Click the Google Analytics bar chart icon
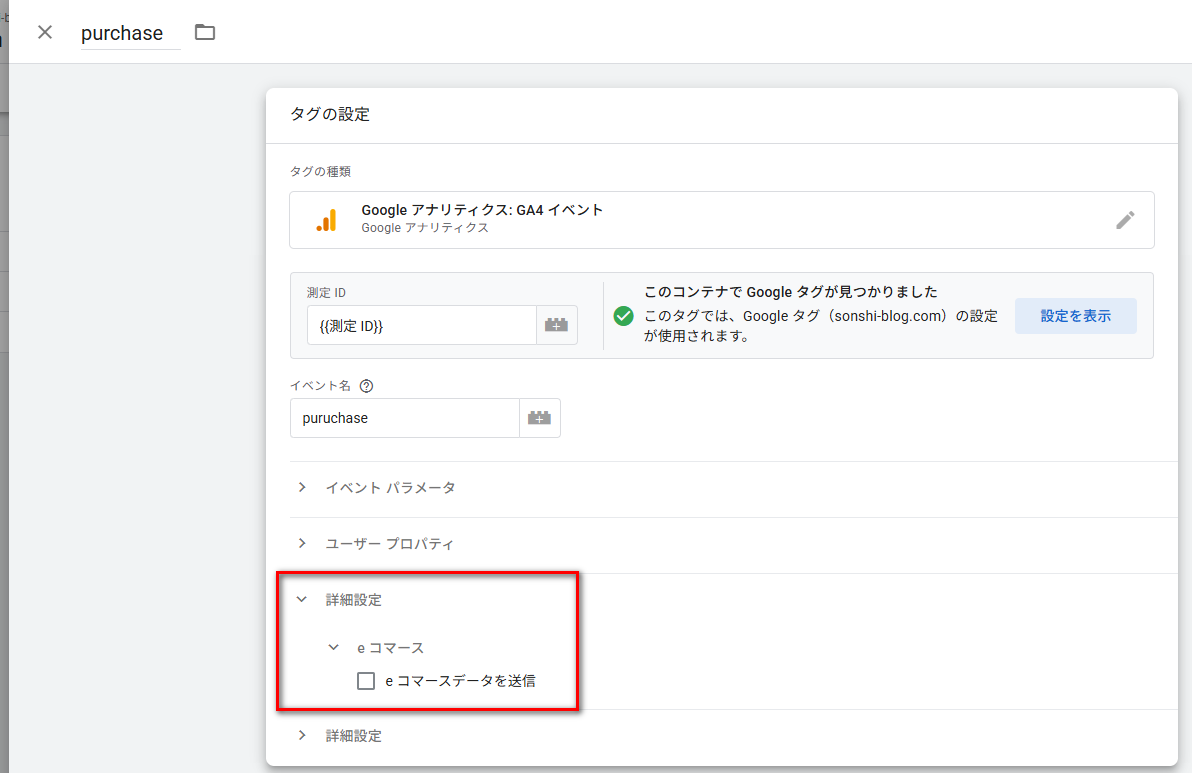This screenshot has height=773, width=1192. (x=327, y=220)
